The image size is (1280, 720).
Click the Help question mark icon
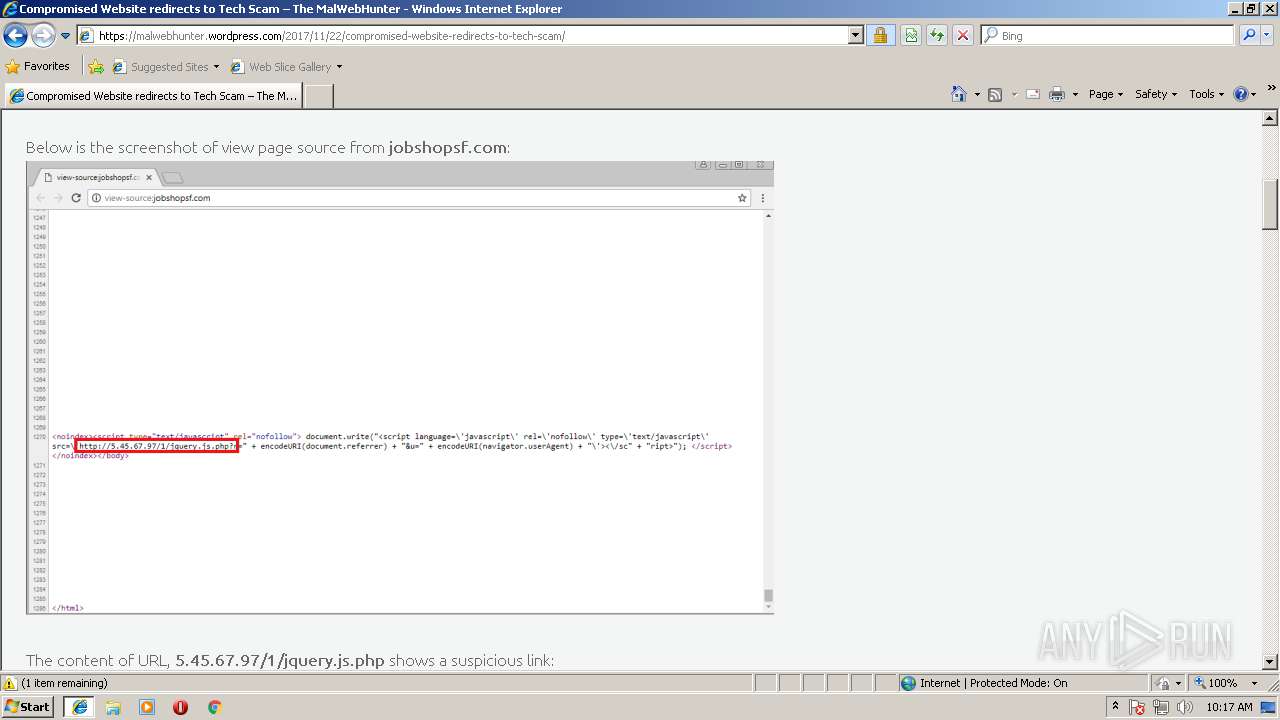coord(1241,94)
